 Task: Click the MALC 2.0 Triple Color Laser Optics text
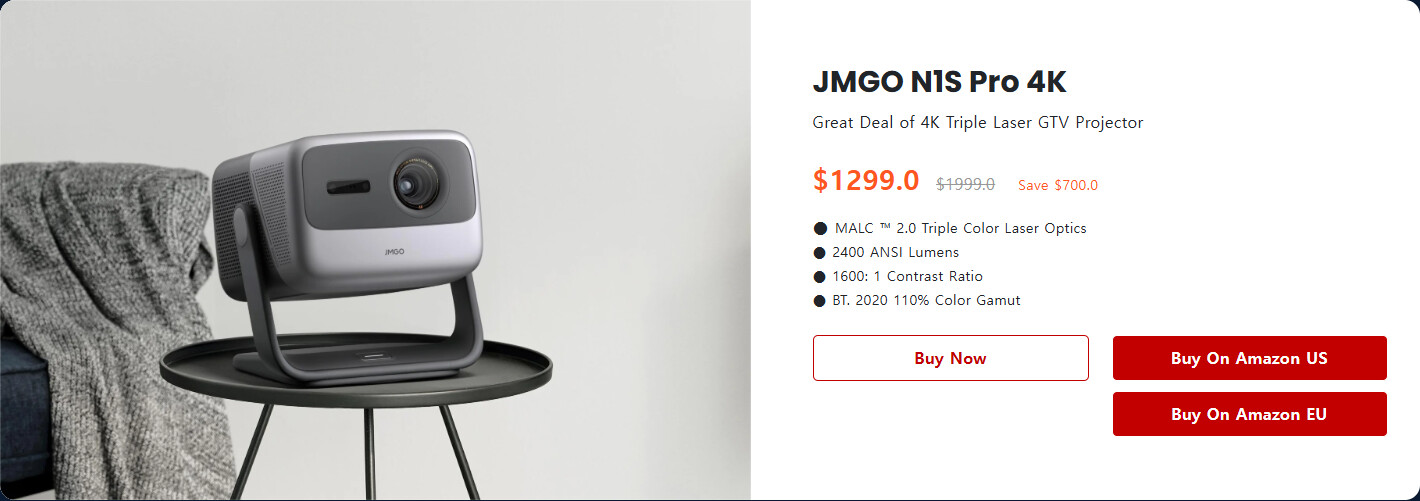pos(960,228)
